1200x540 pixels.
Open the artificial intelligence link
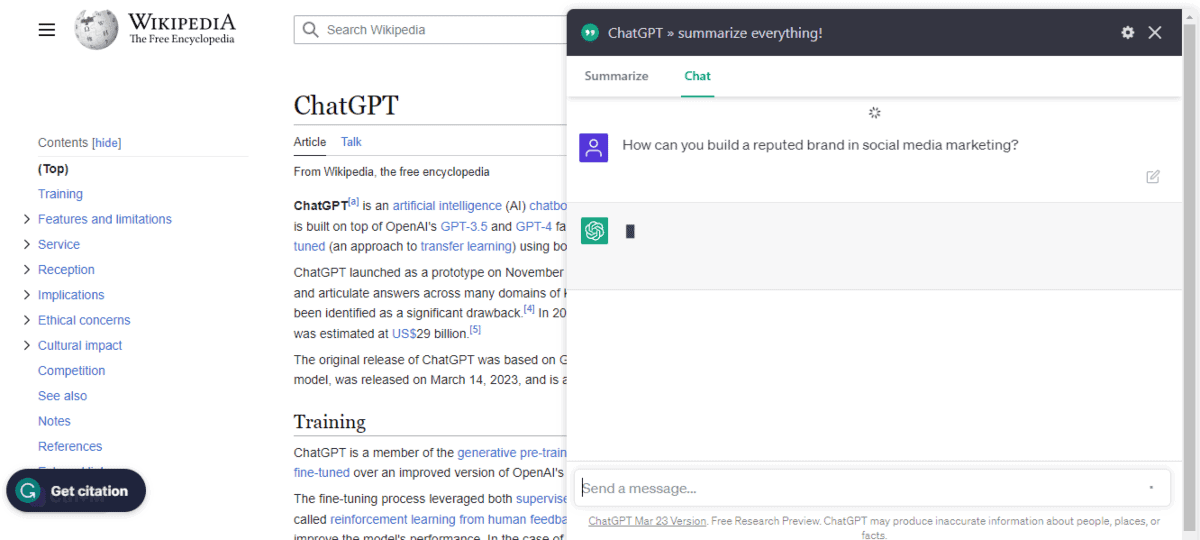(446, 206)
